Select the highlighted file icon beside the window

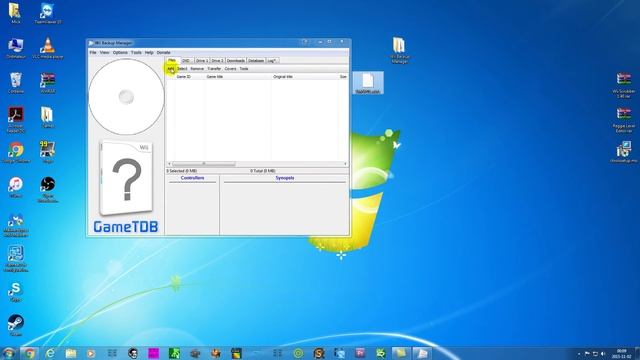point(368,83)
